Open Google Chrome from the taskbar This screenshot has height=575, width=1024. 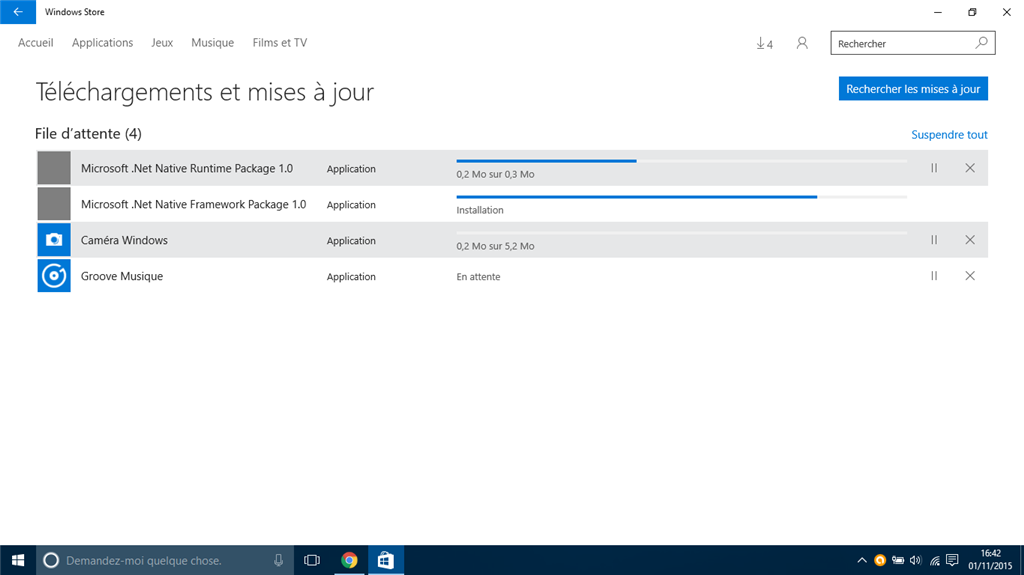tap(349, 560)
